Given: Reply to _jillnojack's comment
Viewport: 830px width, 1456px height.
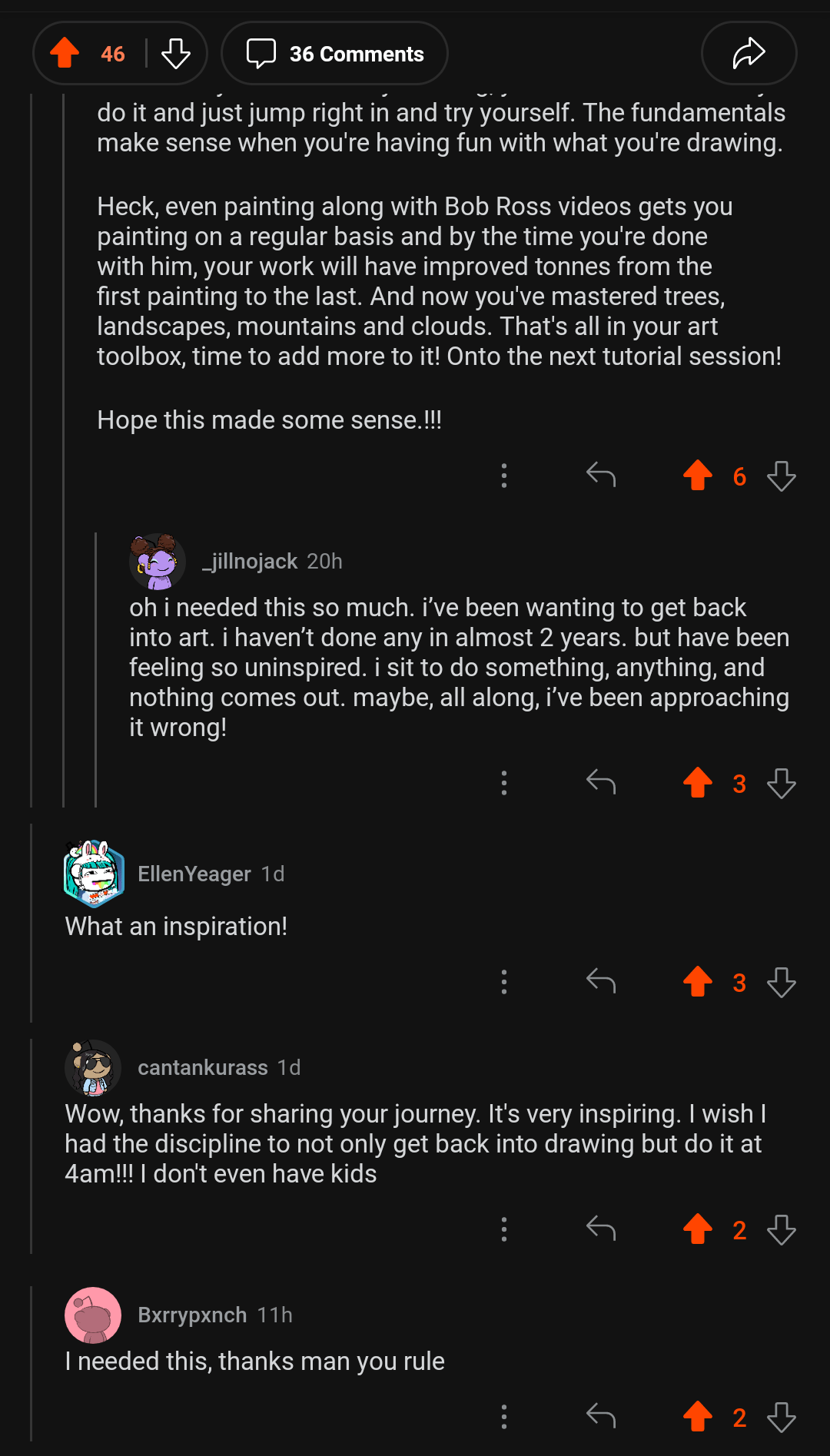Looking at the screenshot, I should coord(601,783).
